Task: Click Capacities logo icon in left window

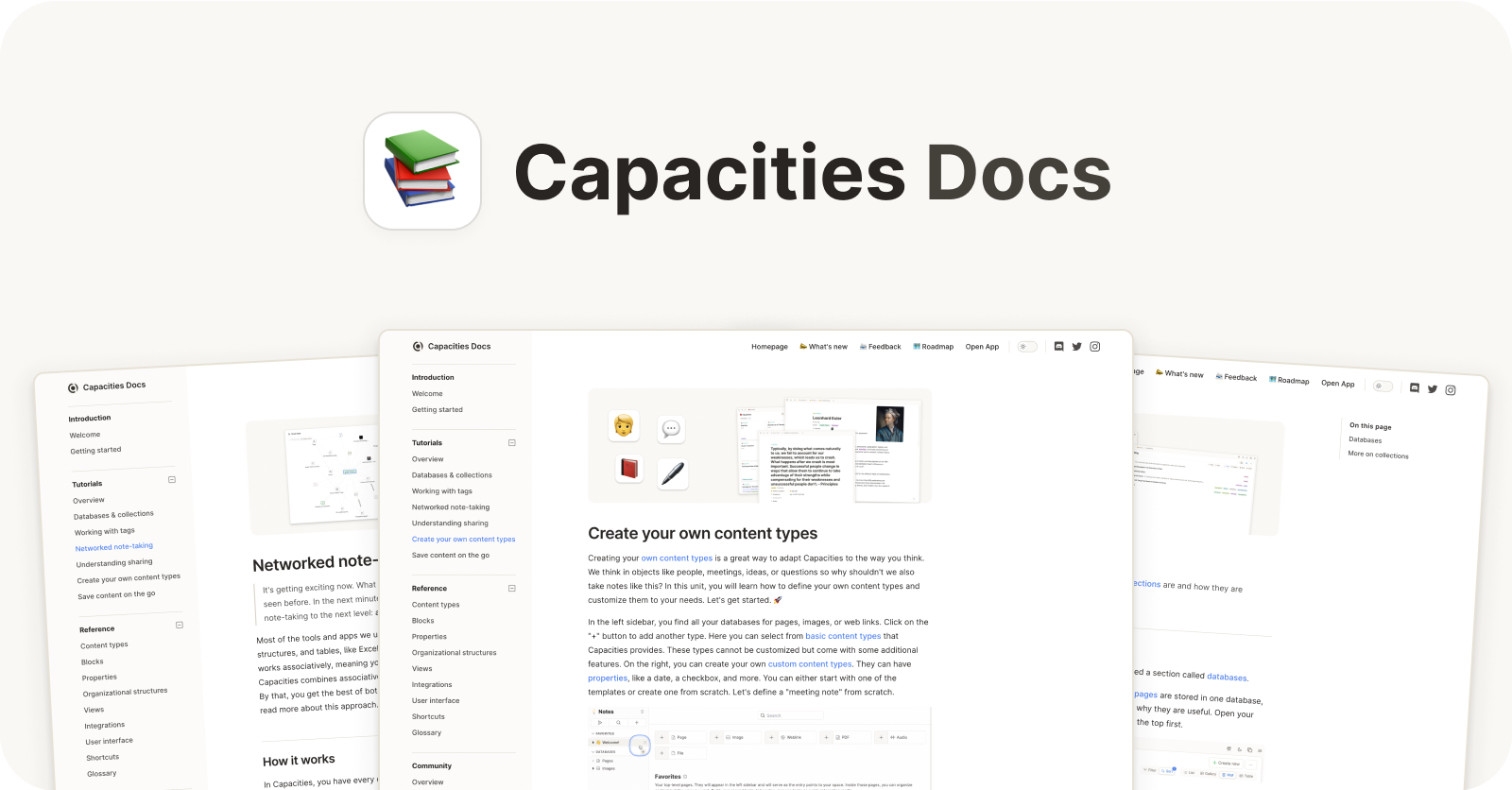Action: (73, 388)
